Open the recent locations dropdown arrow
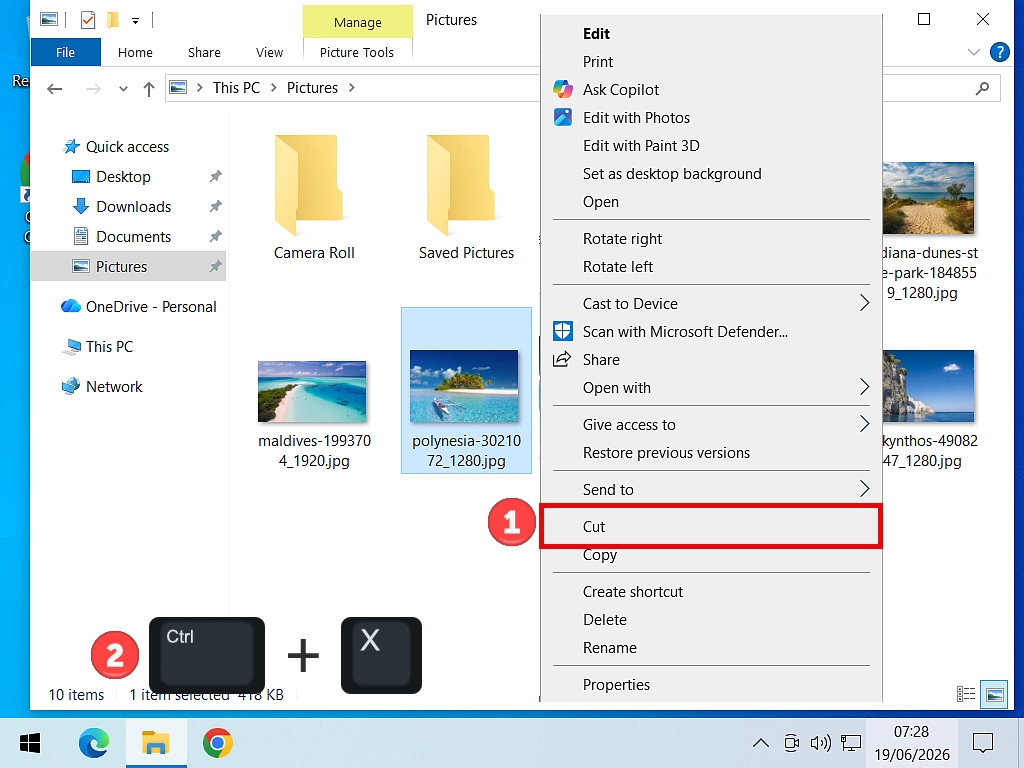The height and width of the screenshot is (768, 1024). [123, 89]
